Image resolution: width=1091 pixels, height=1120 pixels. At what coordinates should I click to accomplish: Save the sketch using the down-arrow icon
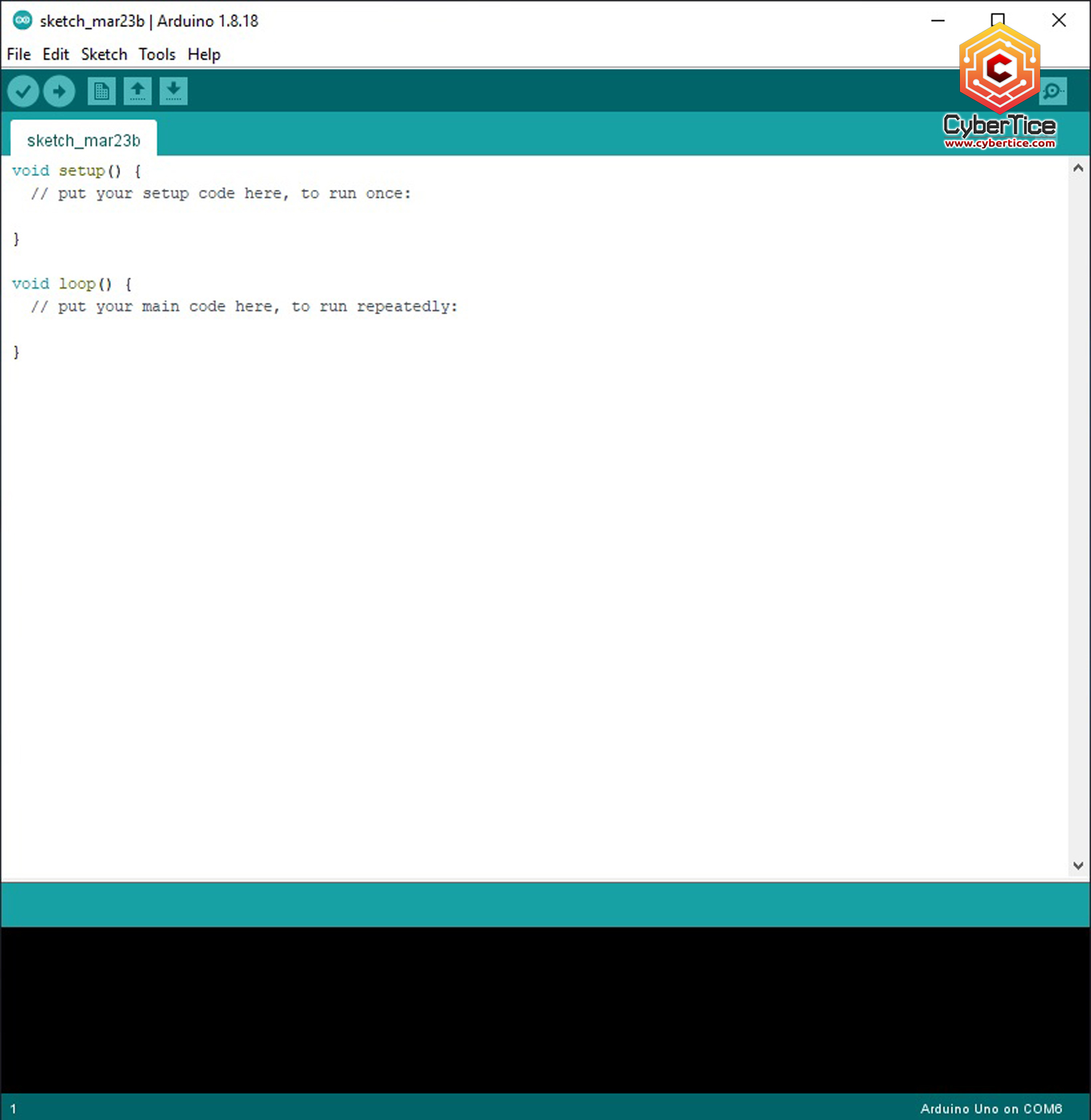click(173, 91)
